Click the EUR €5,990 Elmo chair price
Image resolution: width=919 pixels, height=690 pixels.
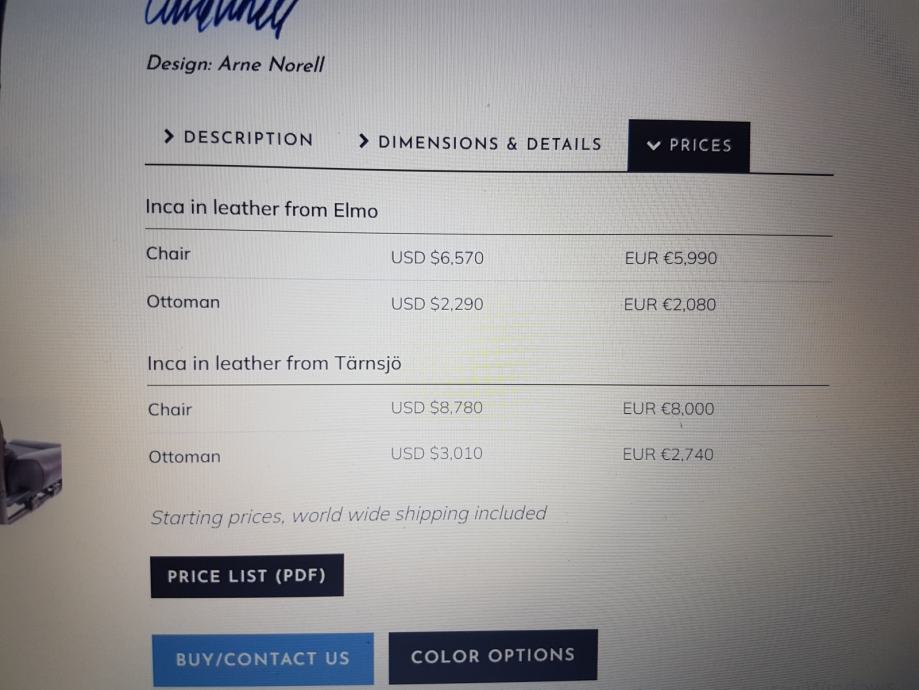click(670, 258)
